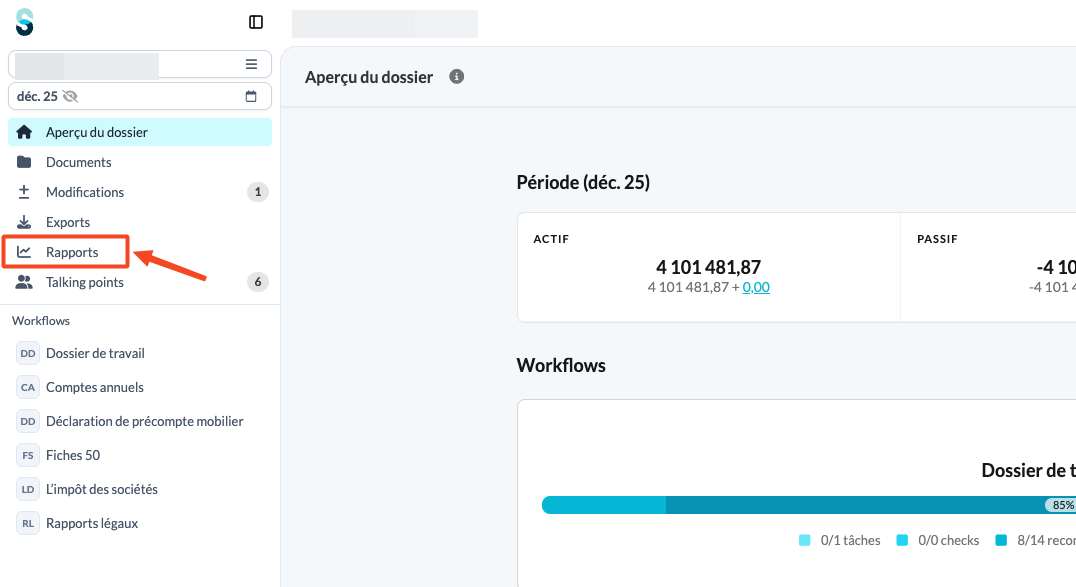1076x587 pixels.
Task: Open Rapports chart section
Action: 66,252
